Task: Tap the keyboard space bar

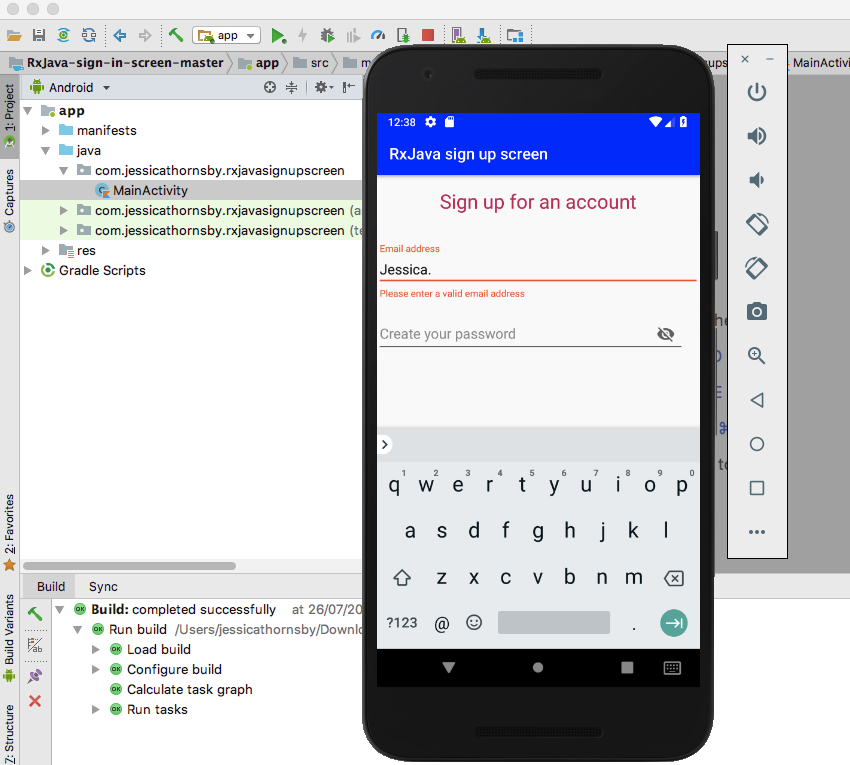Action: 553,622
